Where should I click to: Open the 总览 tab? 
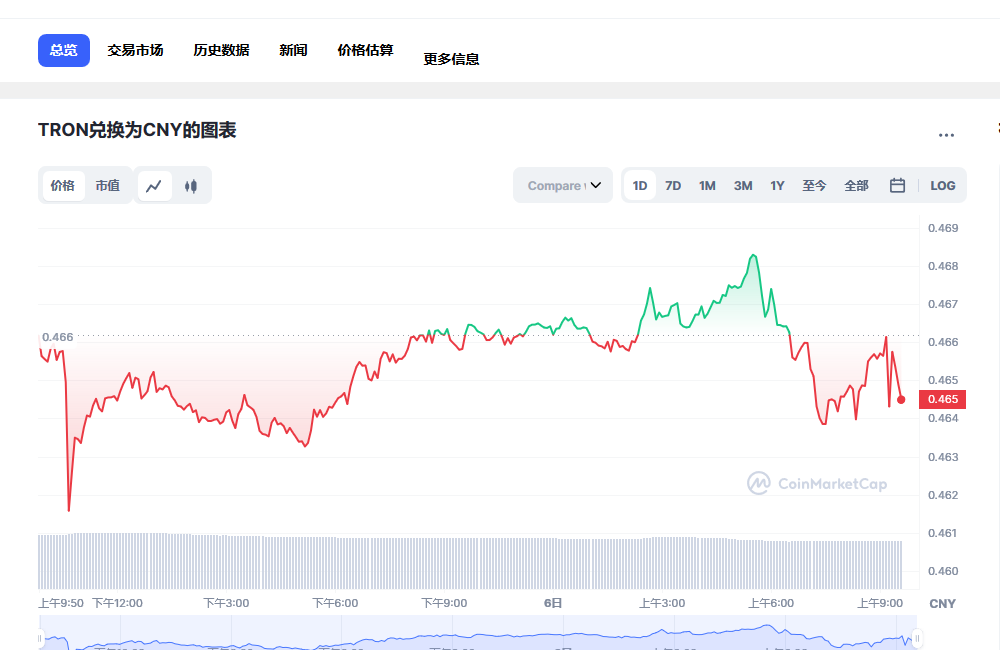pyautogui.click(x=64, y=50)
